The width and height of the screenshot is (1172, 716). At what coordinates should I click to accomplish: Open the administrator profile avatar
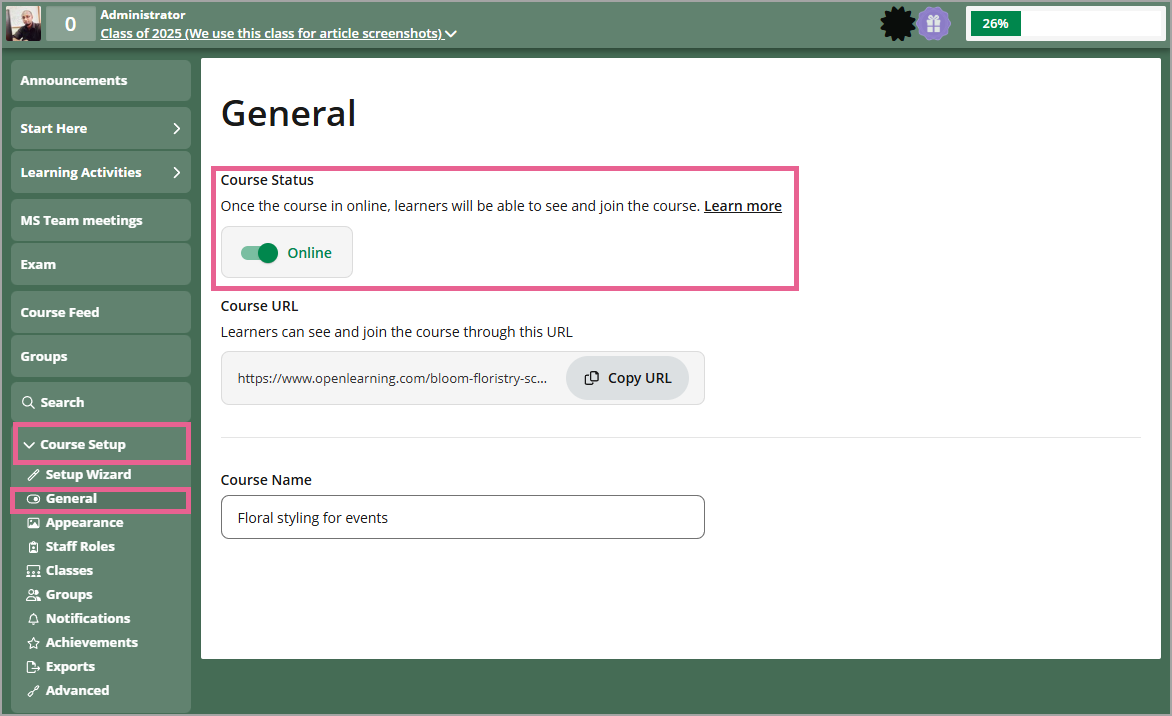pos(23,24)
